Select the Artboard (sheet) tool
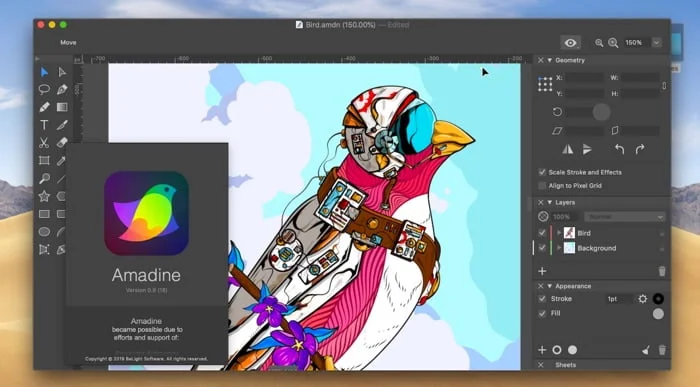The width and height of the screenshot is (700, 387). [x=44, y=161]
